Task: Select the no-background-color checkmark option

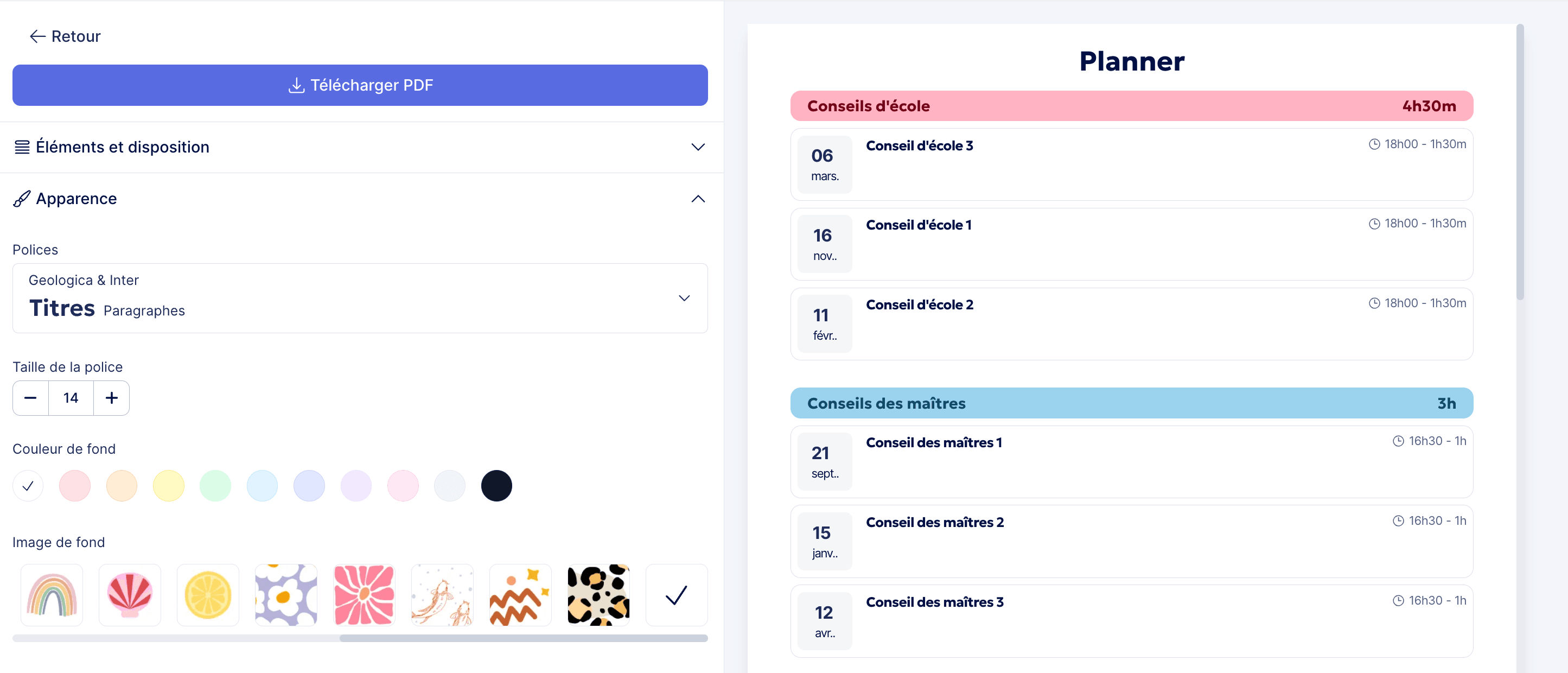Action: coord(27,485)
